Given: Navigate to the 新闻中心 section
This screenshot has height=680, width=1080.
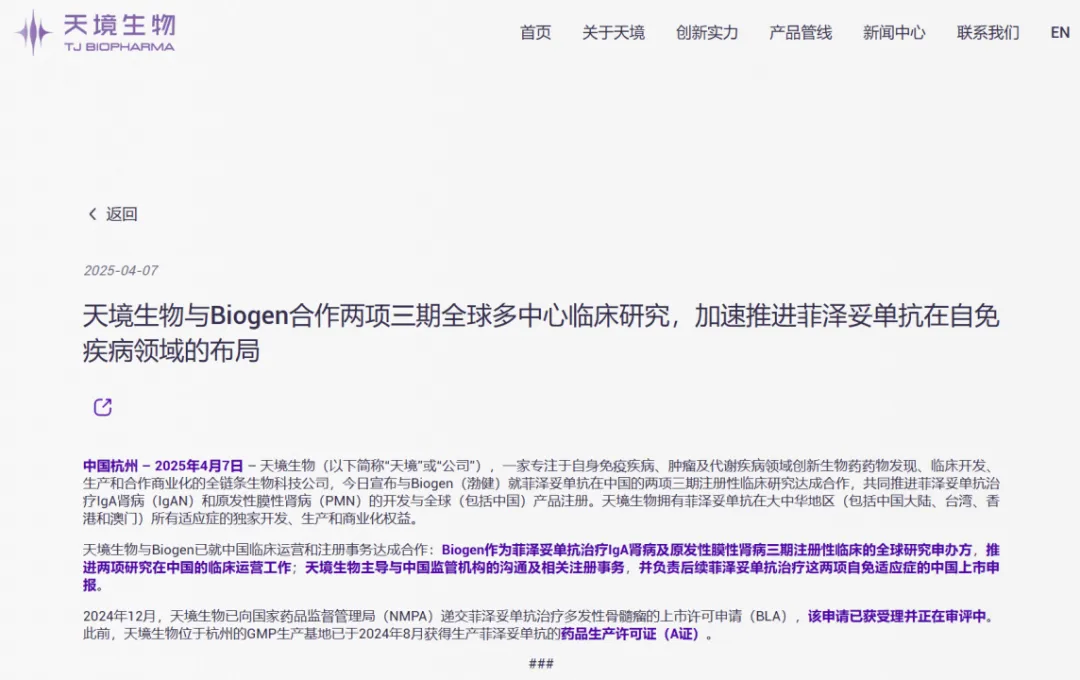Looking at the screenshot, I should [894, 32].
